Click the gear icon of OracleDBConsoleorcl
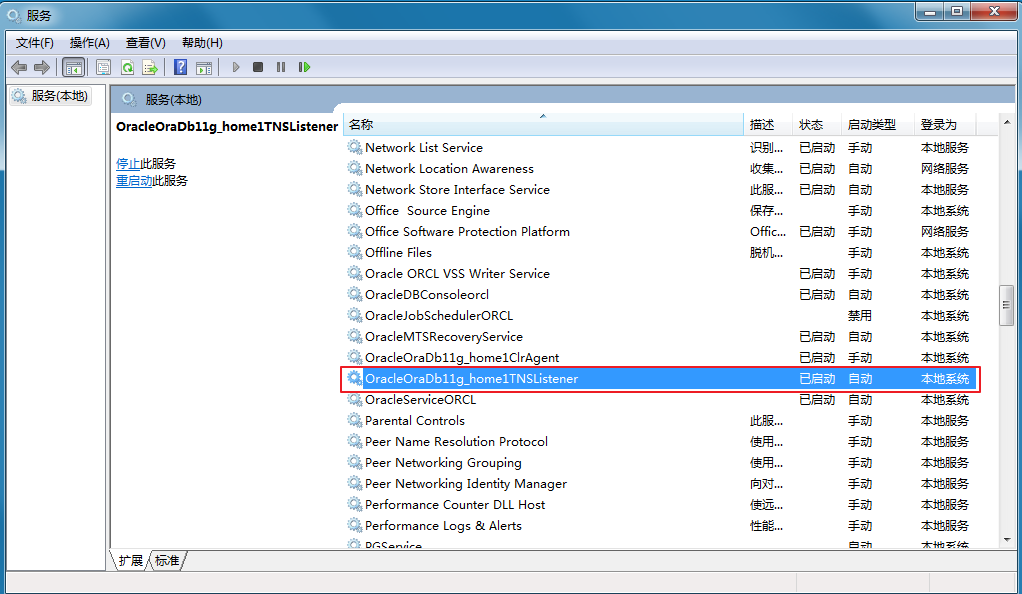Image resolution: width=1022 pixels, height=594 pixels. click(355, 295)
